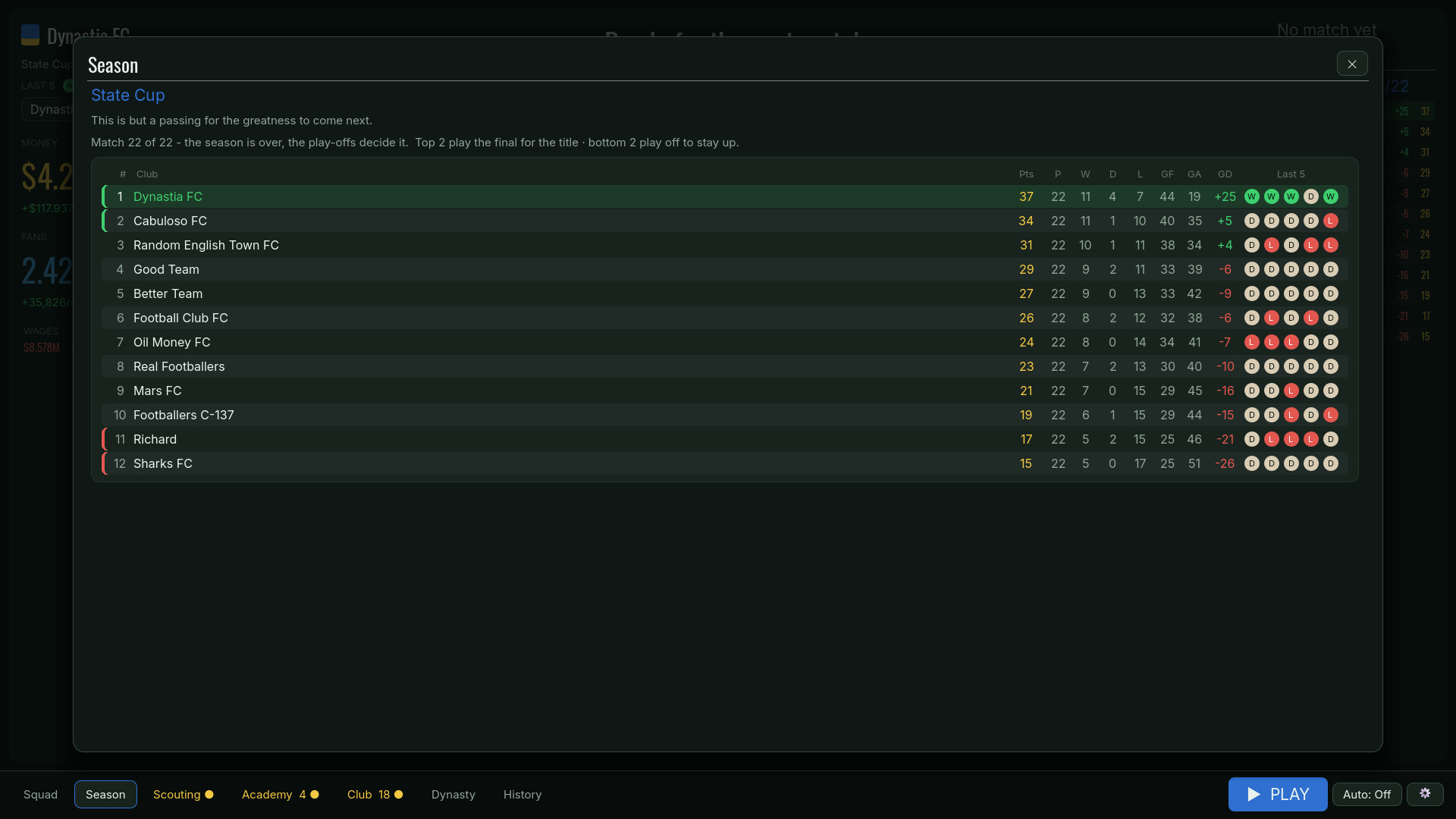This screenshot has width=1456, height=819.
Task: Open the State Cup link
Action: pyautogui.click(x=128, y=95)
